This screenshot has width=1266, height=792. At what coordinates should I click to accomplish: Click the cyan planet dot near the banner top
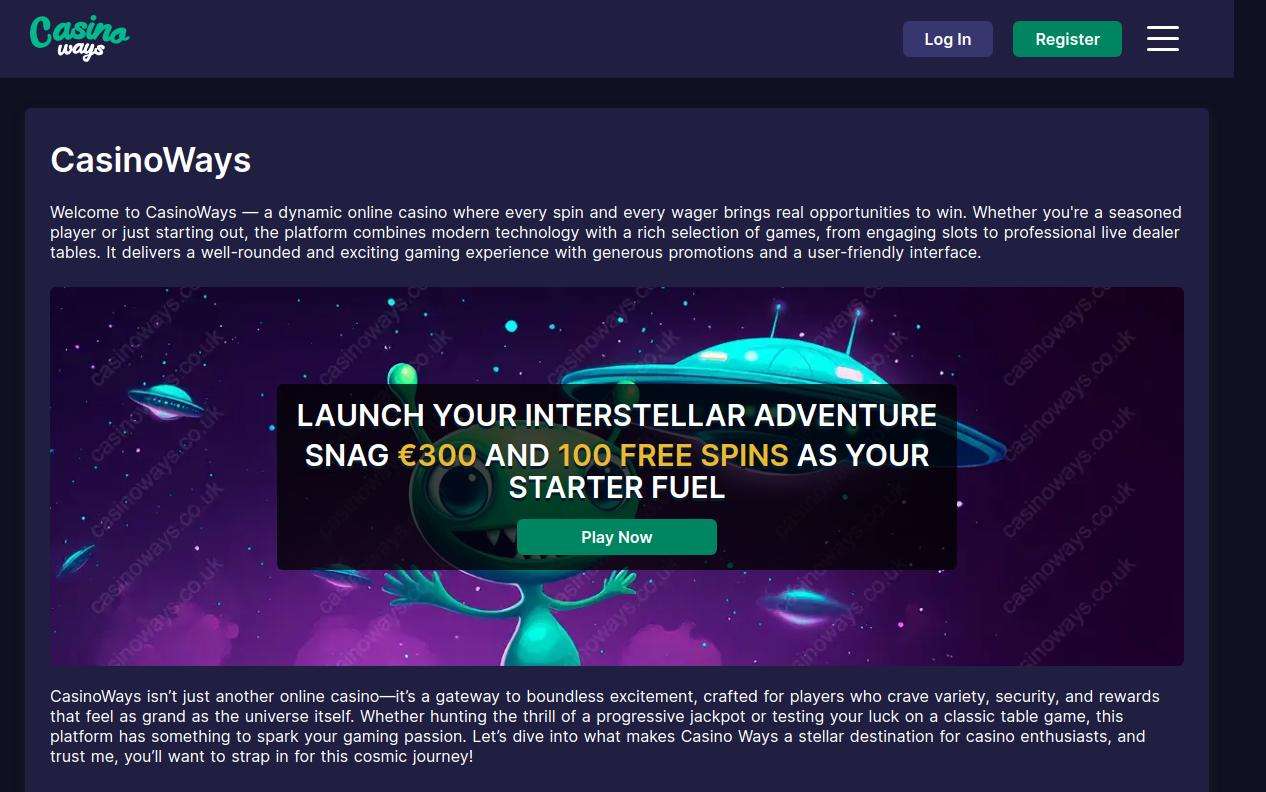(x=511, y=326)
